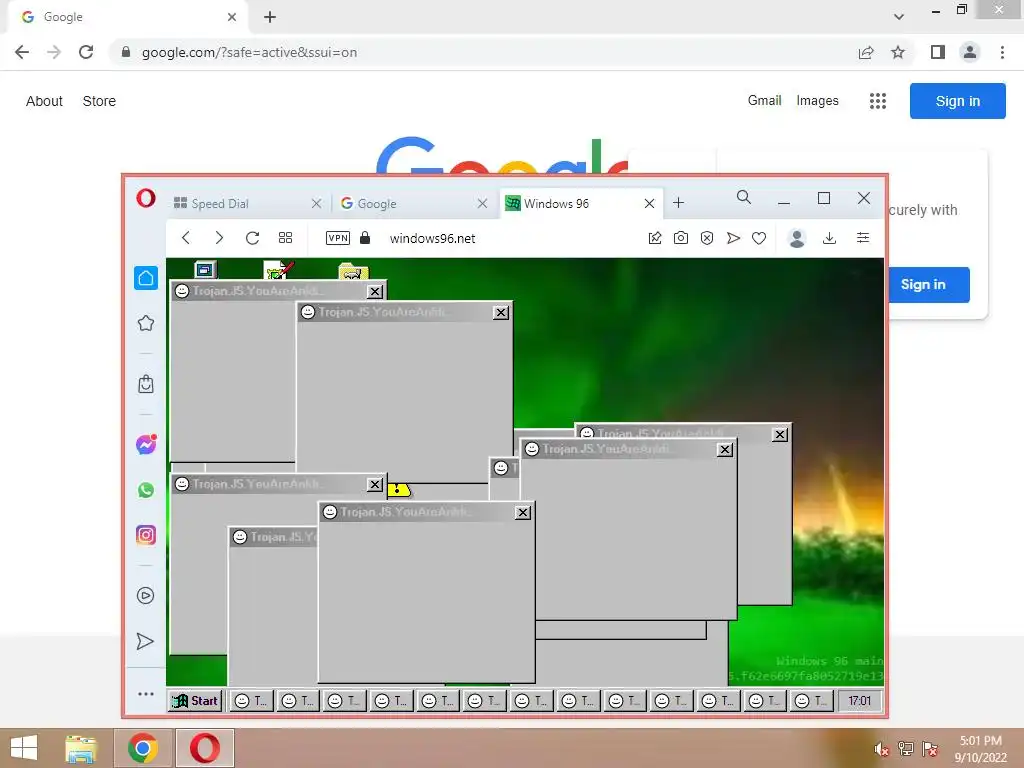
Task: Bookmark page with Chrome star icon
Action: 898,52
